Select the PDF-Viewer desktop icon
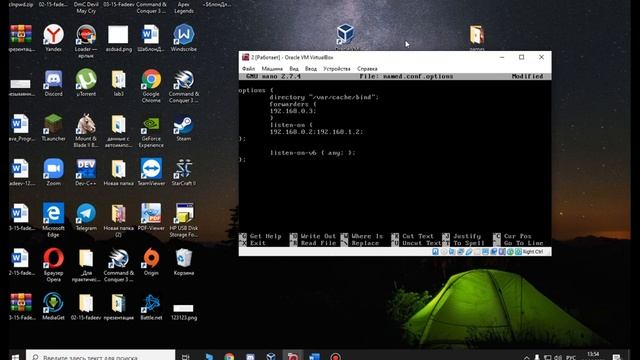Image resolution: width=640 pixels, height=360 pixels. (151, 217)
